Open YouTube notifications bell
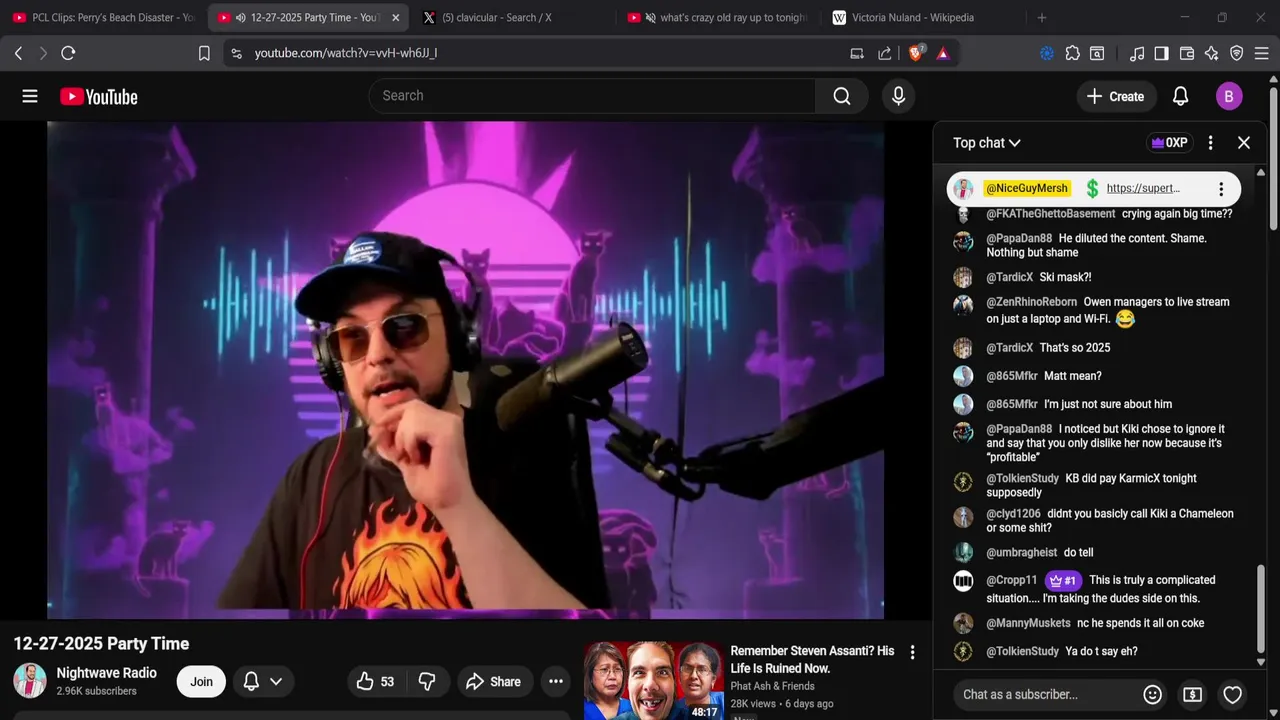Viewport: 1280px width, 720px height. (1181, 96)
